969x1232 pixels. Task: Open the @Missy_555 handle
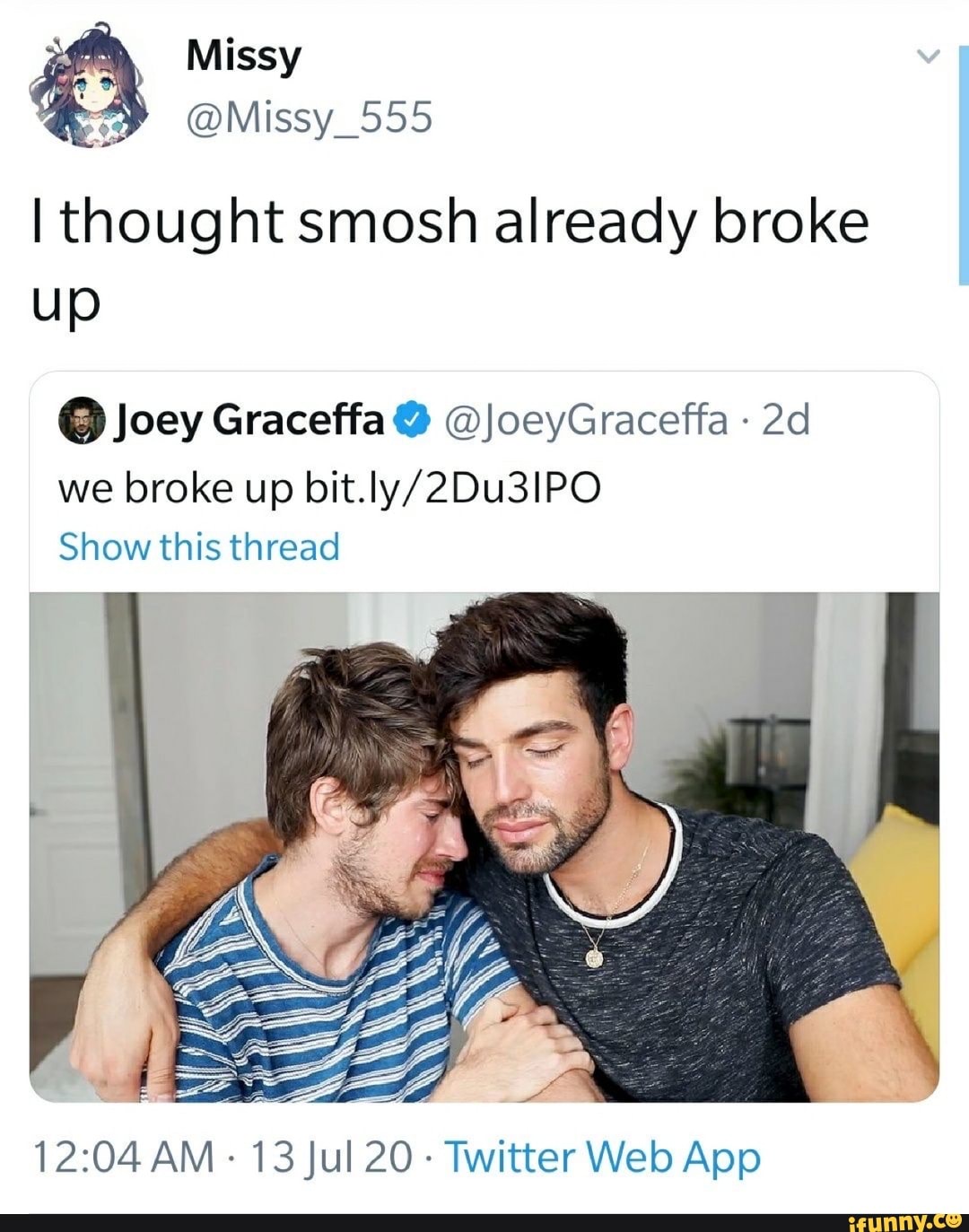309,117
